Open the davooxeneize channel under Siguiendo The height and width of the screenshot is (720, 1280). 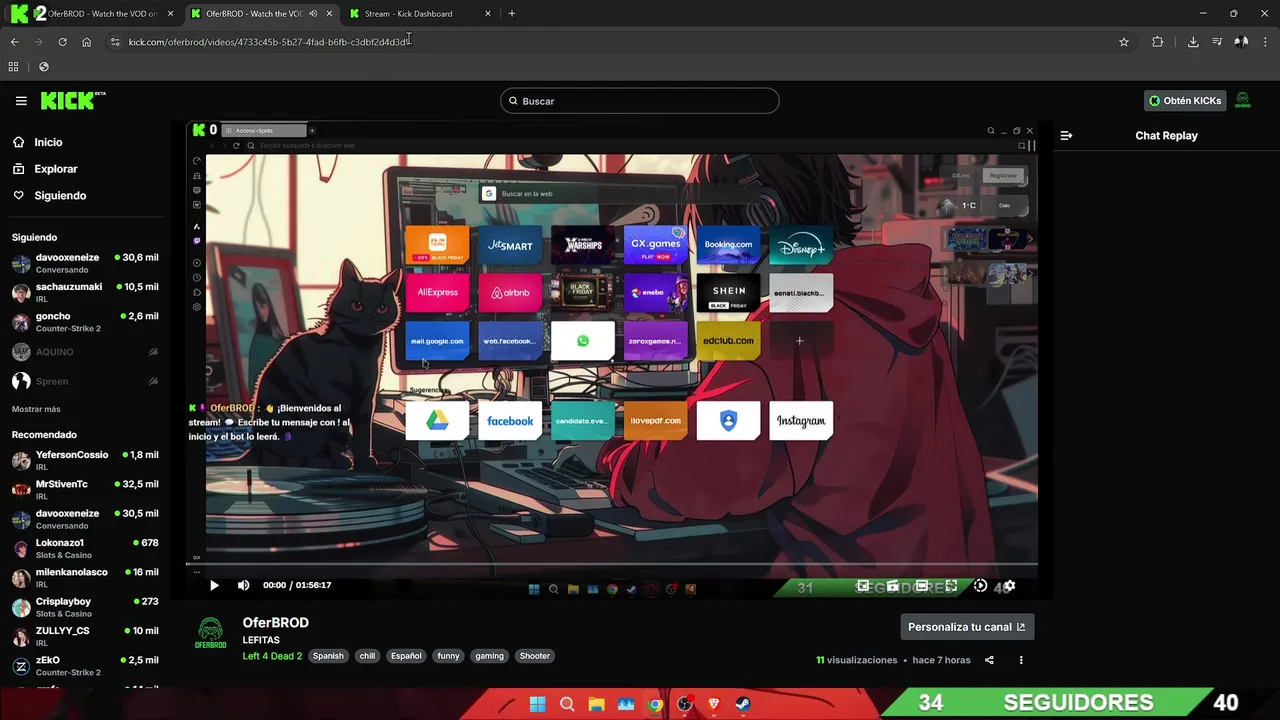pos(85,263)
